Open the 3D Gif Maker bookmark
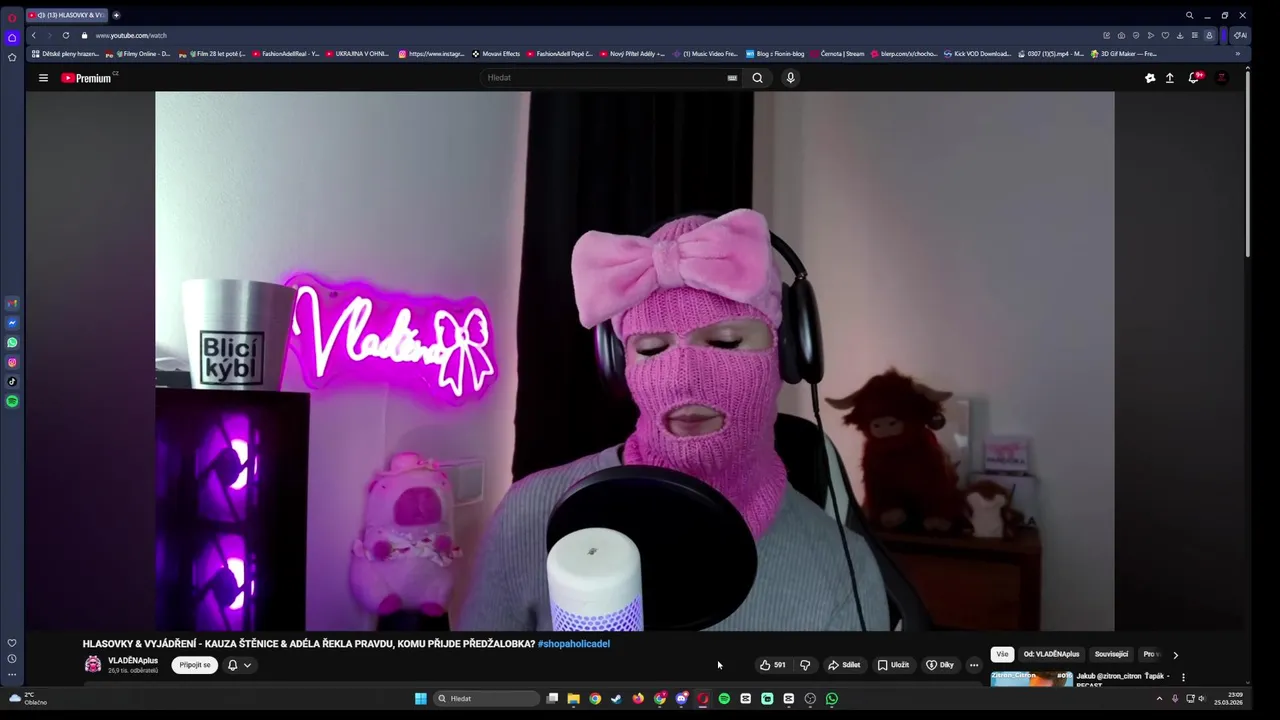Image resolution: width=1280 pixels, height=720 pixels. coord(1123,54)
